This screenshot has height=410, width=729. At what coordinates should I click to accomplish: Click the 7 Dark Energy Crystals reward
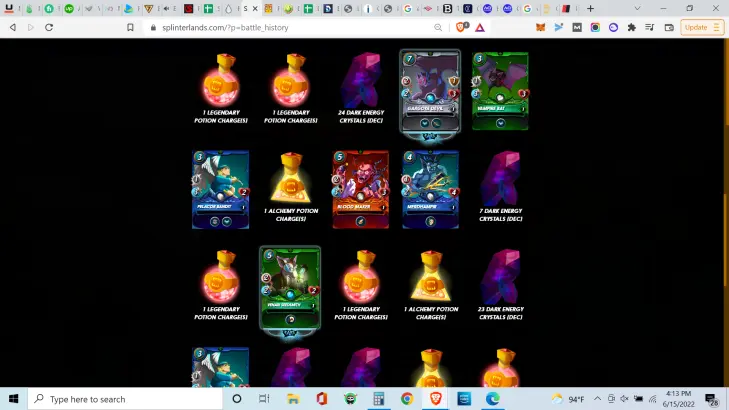(501, 187)
